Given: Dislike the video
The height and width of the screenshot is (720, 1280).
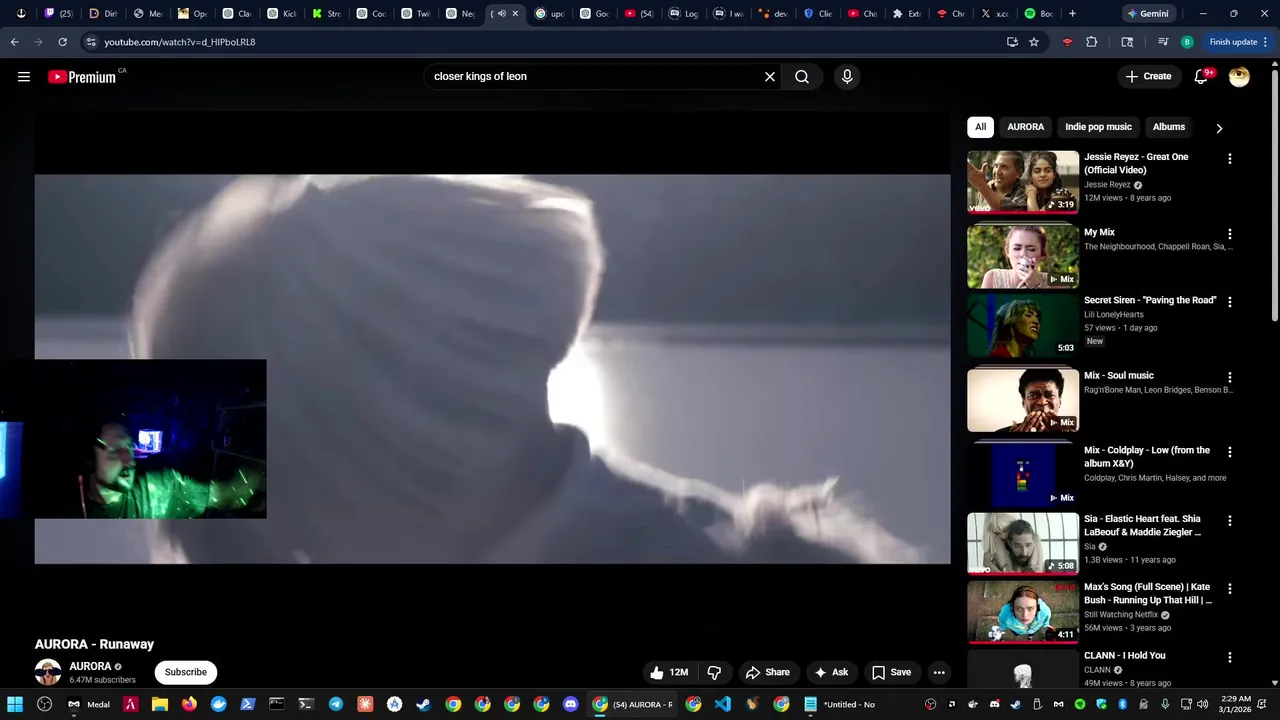Looking at the screenshot, I should 714,672.
